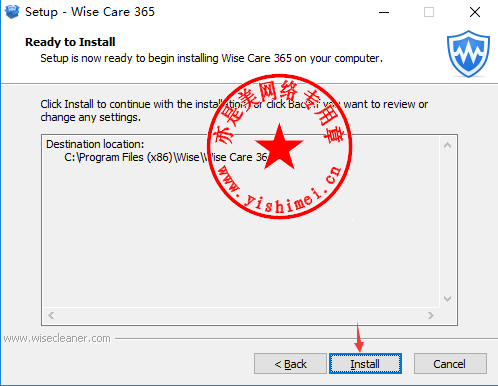Click the Wise Care 365 shield logo

(468, 54)
